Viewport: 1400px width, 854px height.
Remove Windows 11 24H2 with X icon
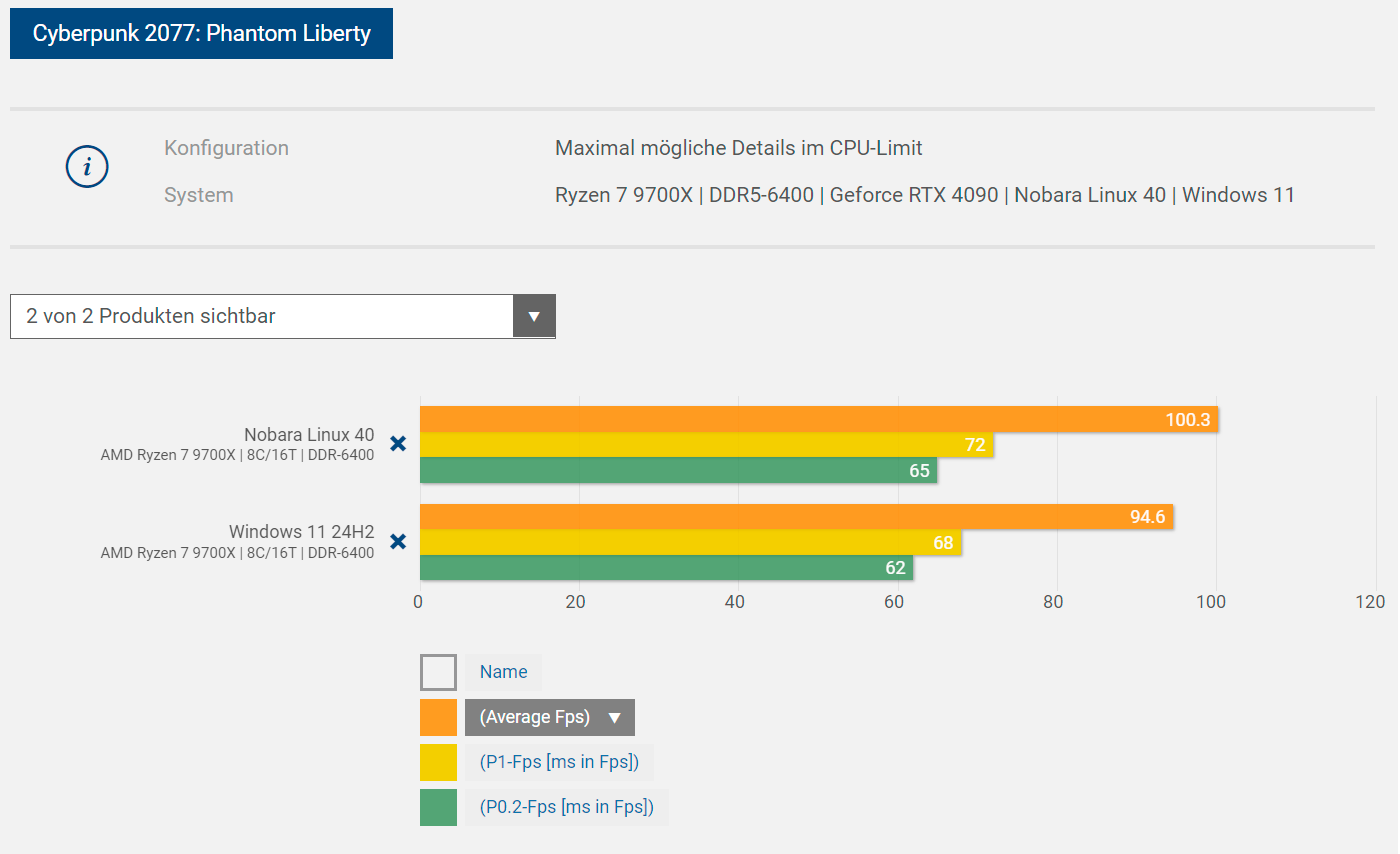click(398, 542)
